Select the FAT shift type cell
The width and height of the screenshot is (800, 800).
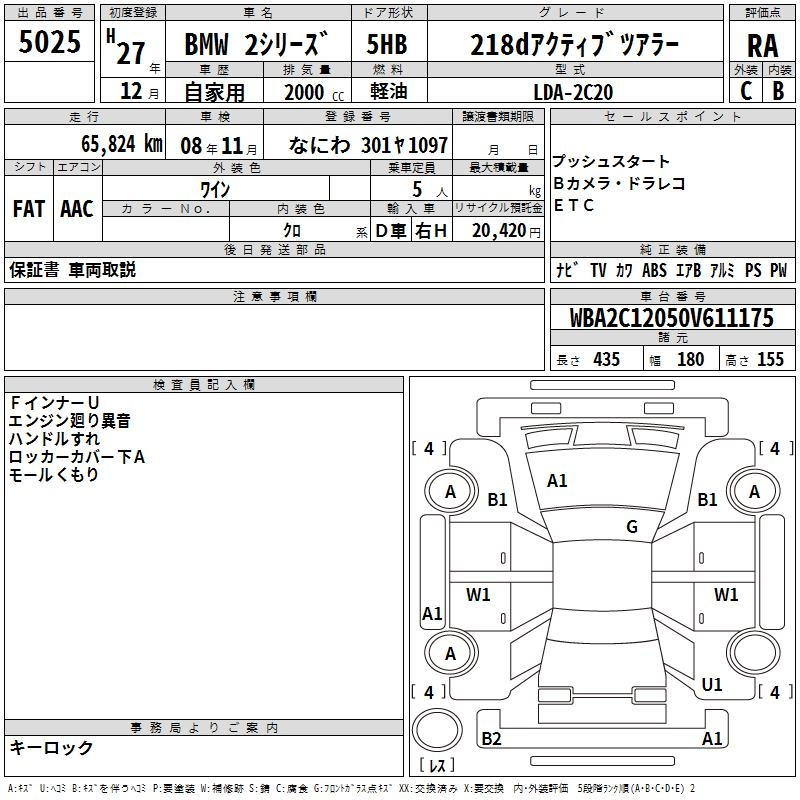(x=28, y=208)
